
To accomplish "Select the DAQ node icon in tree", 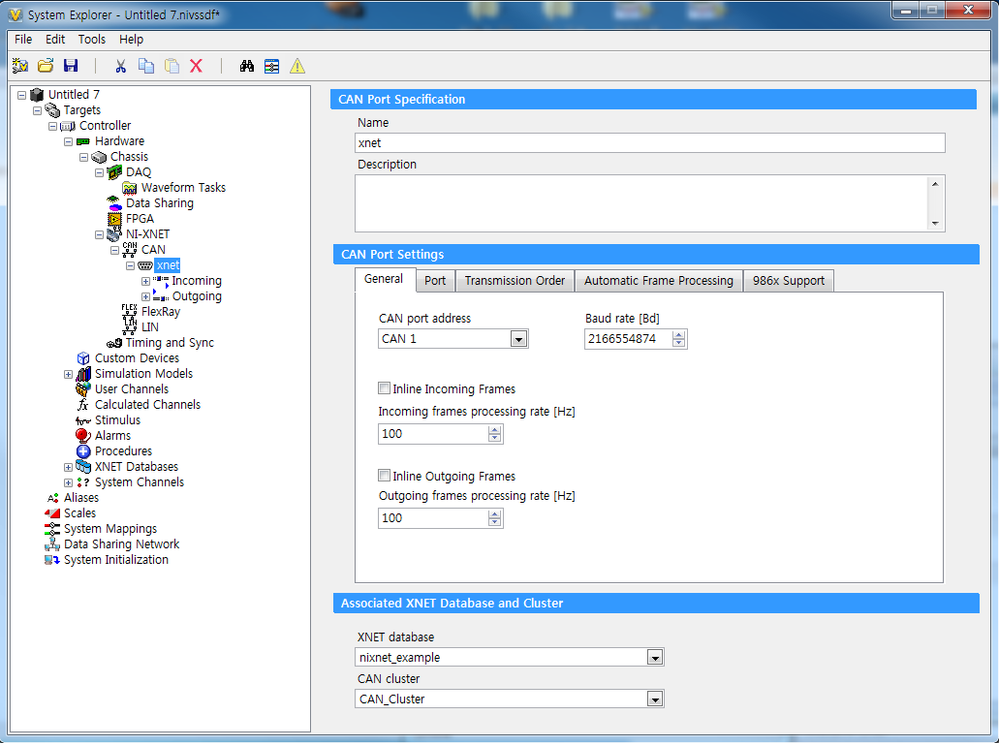I will 115,172.
